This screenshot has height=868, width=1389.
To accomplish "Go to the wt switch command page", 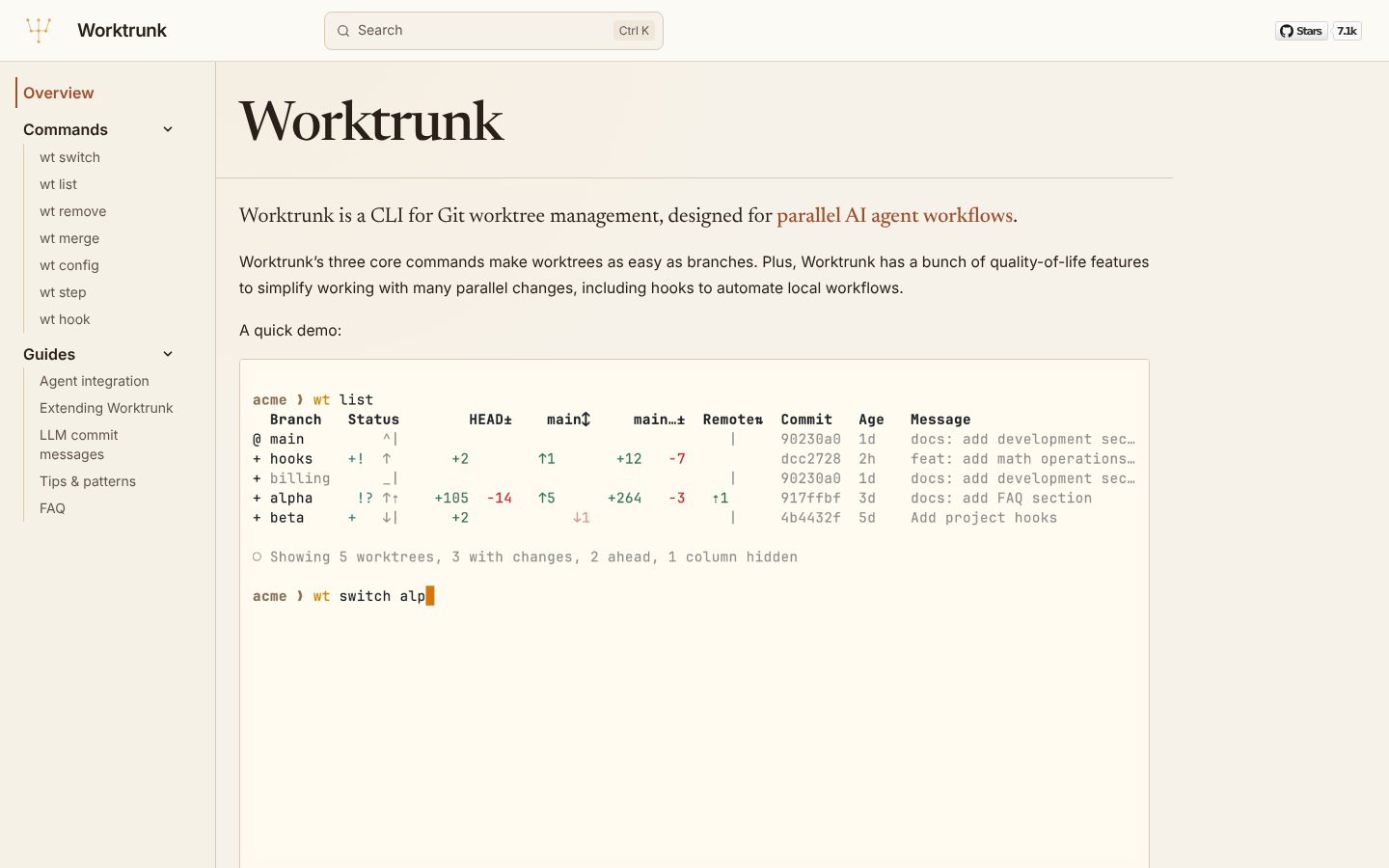I will pyautogui.click(x=69, y=157).
